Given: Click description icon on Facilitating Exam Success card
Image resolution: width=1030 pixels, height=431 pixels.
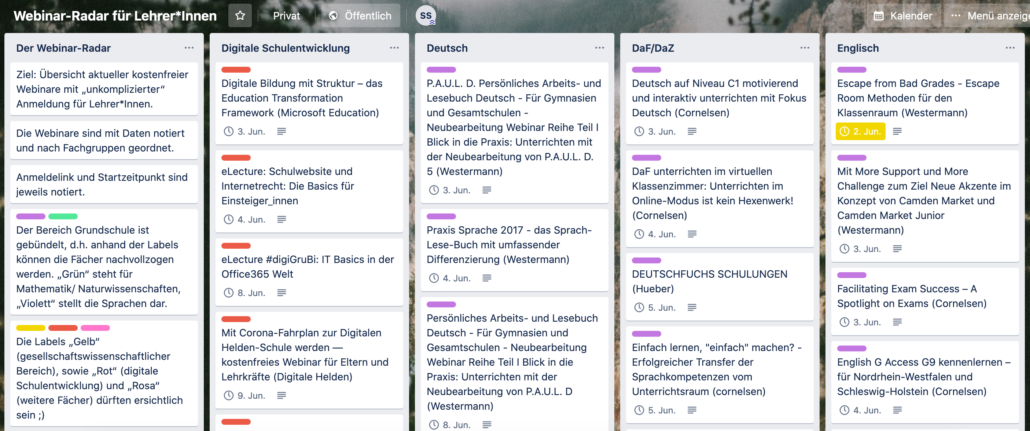Looking at the screenshot, I should tap(897, 323).
